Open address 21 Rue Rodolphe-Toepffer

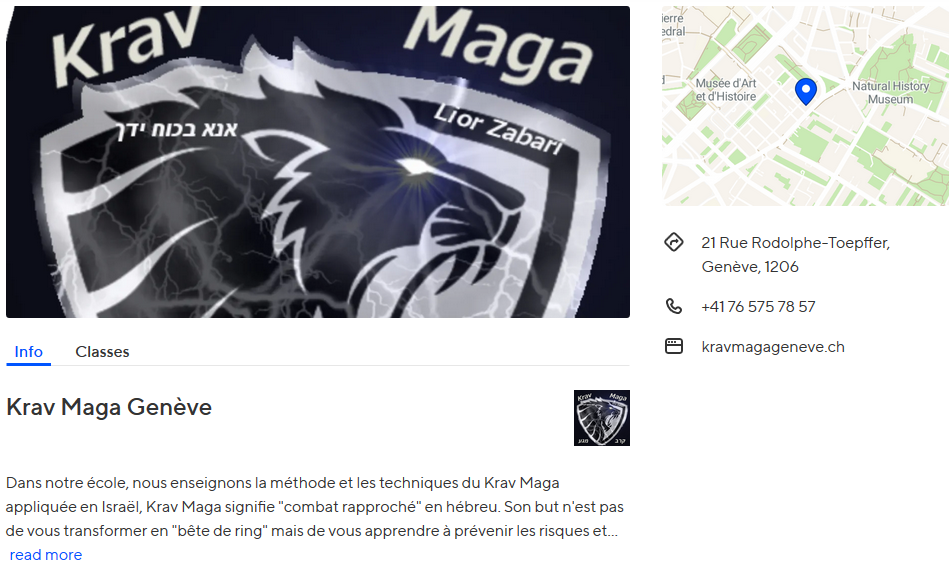point(795,243)
